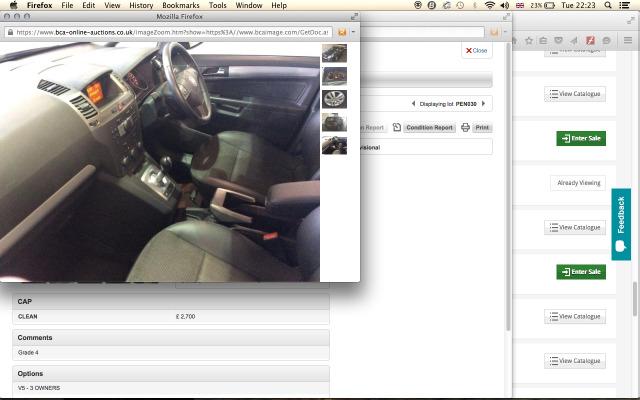Click the bookmarks list icon in Firefox toolbar
The image size is (640, 400).
543,40
